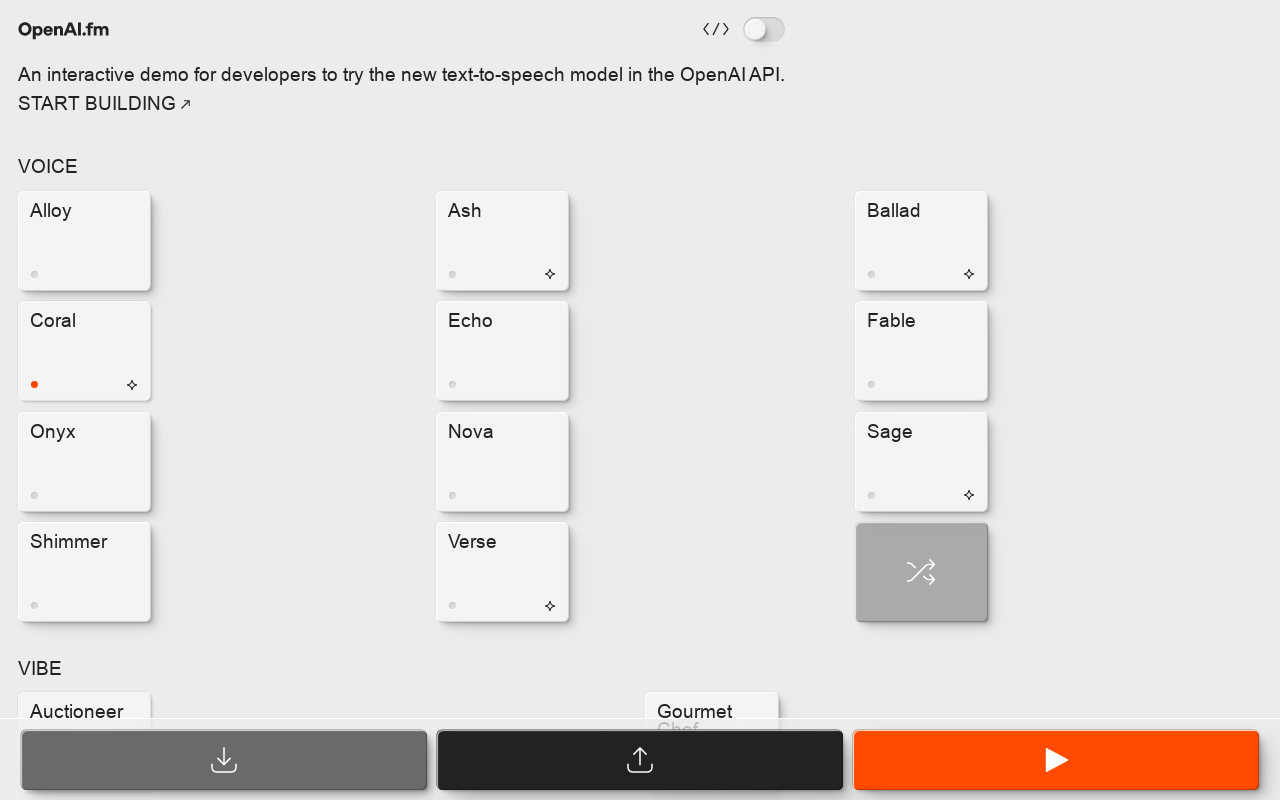This screenshot has width=1280, height=800.
Task: Select the Onyx voice
Action: point(84,462)
